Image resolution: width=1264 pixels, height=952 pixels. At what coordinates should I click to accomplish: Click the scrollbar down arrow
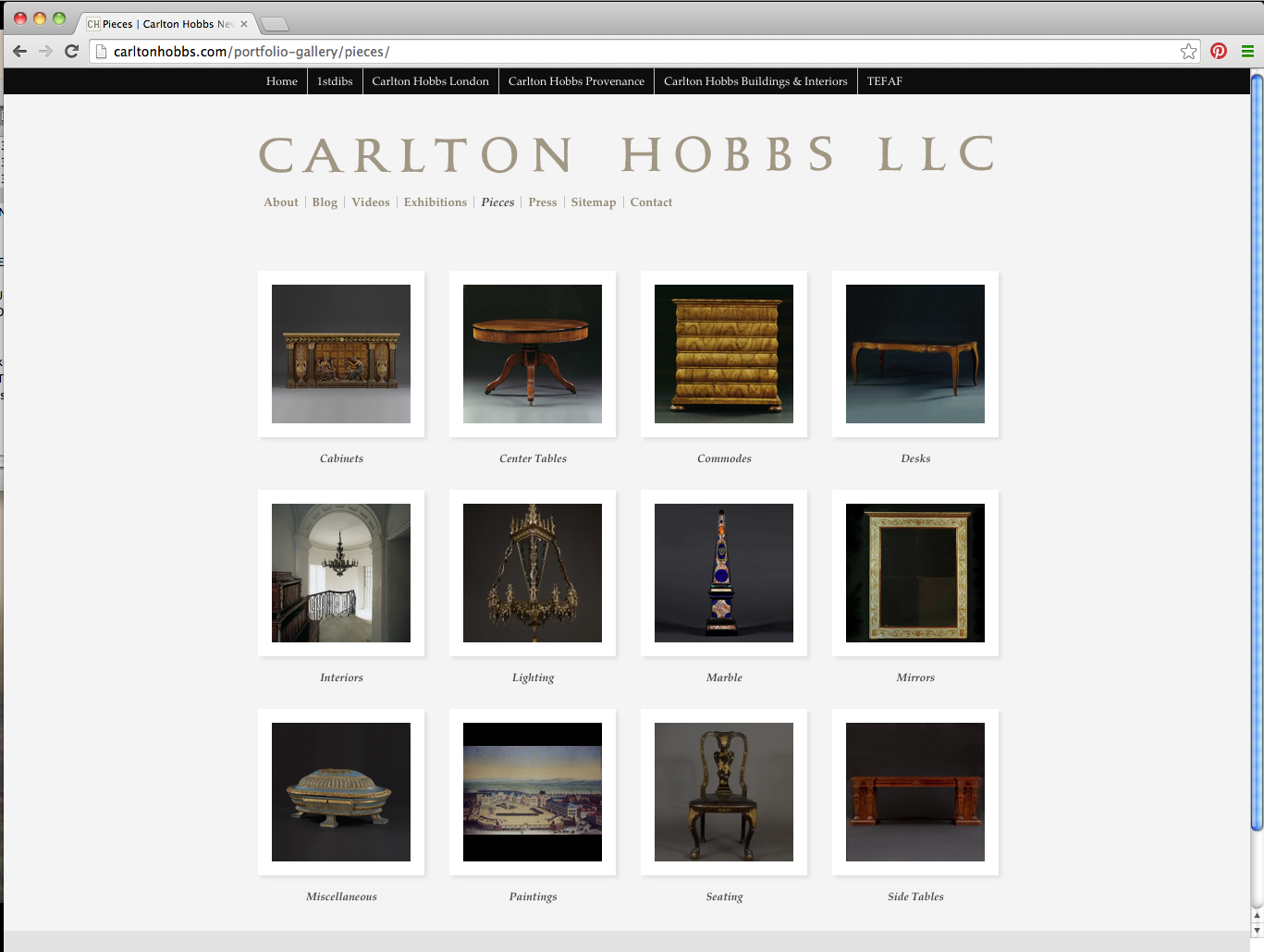pos(1257,930)
